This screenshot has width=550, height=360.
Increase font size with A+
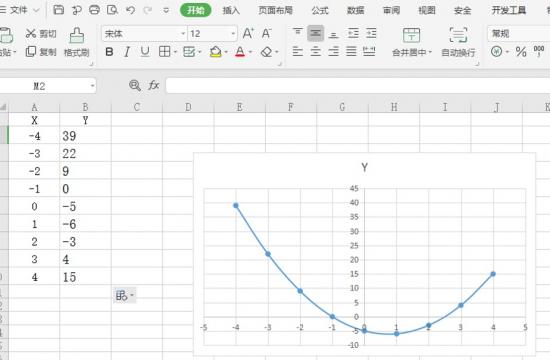(x=248, y=34)
